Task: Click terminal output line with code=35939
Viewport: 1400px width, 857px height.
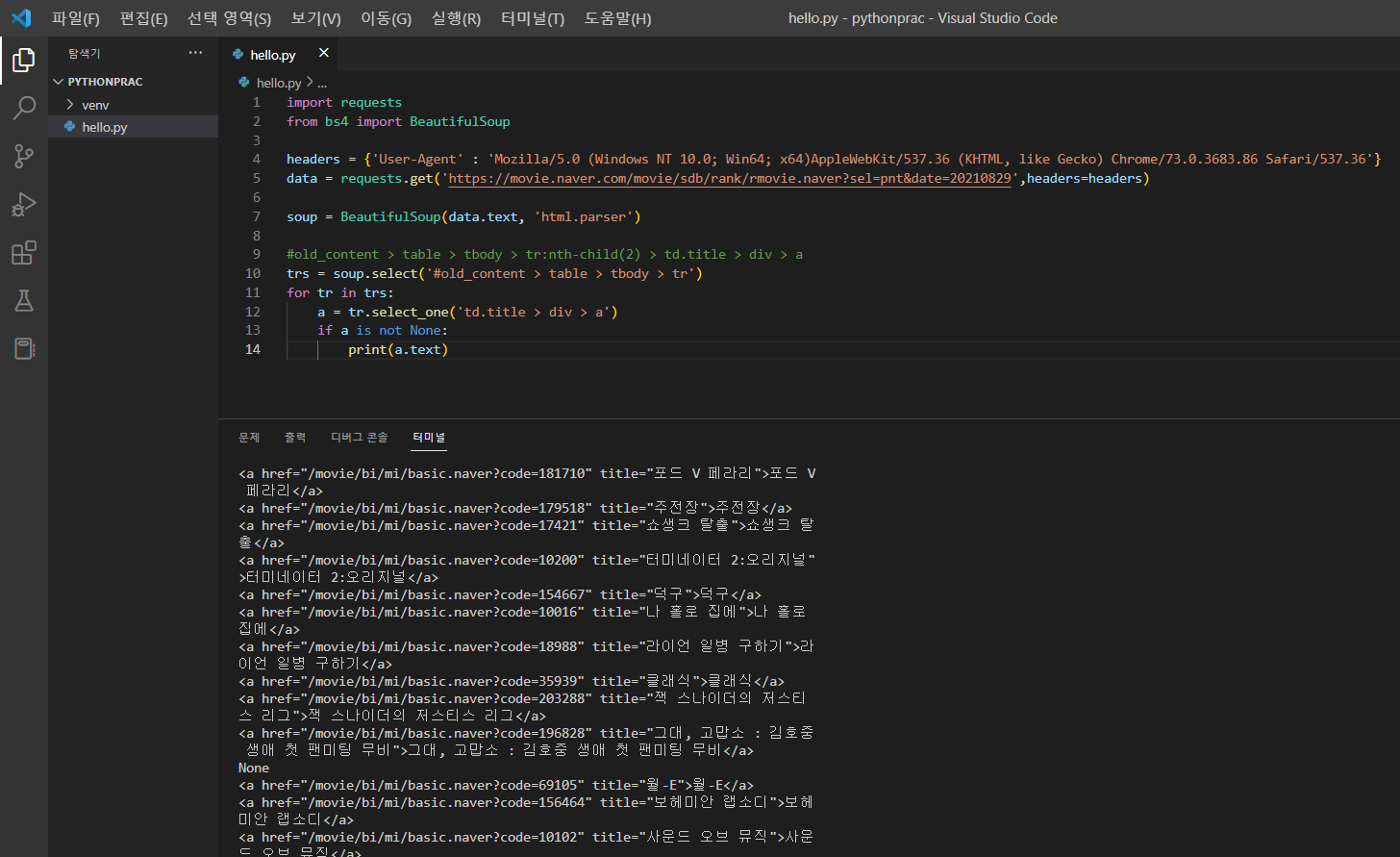Action: 512,681
